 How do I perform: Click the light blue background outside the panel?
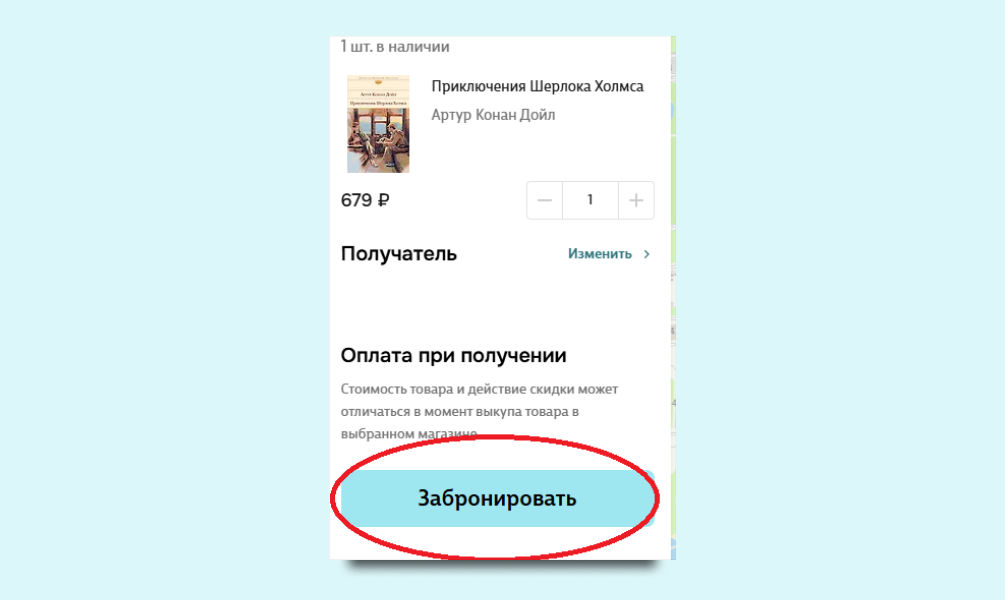point(160,300)
